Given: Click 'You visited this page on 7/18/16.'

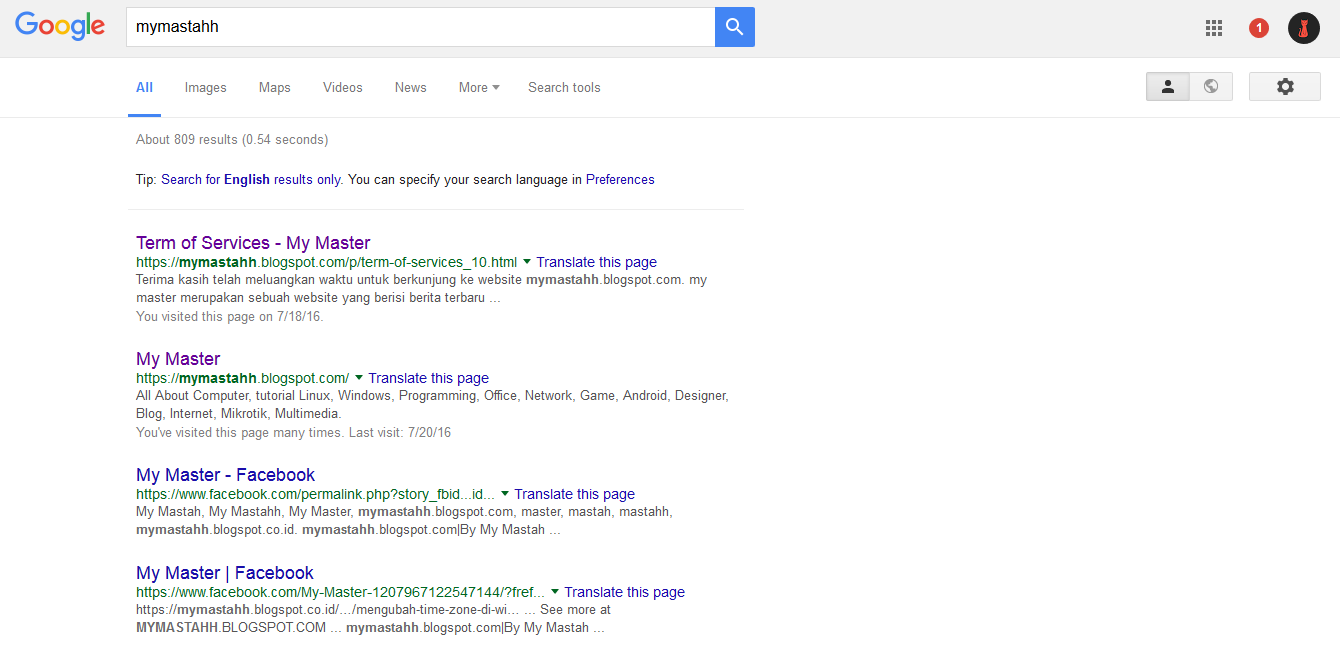Looking at the screenshot, I should (230, 316).
